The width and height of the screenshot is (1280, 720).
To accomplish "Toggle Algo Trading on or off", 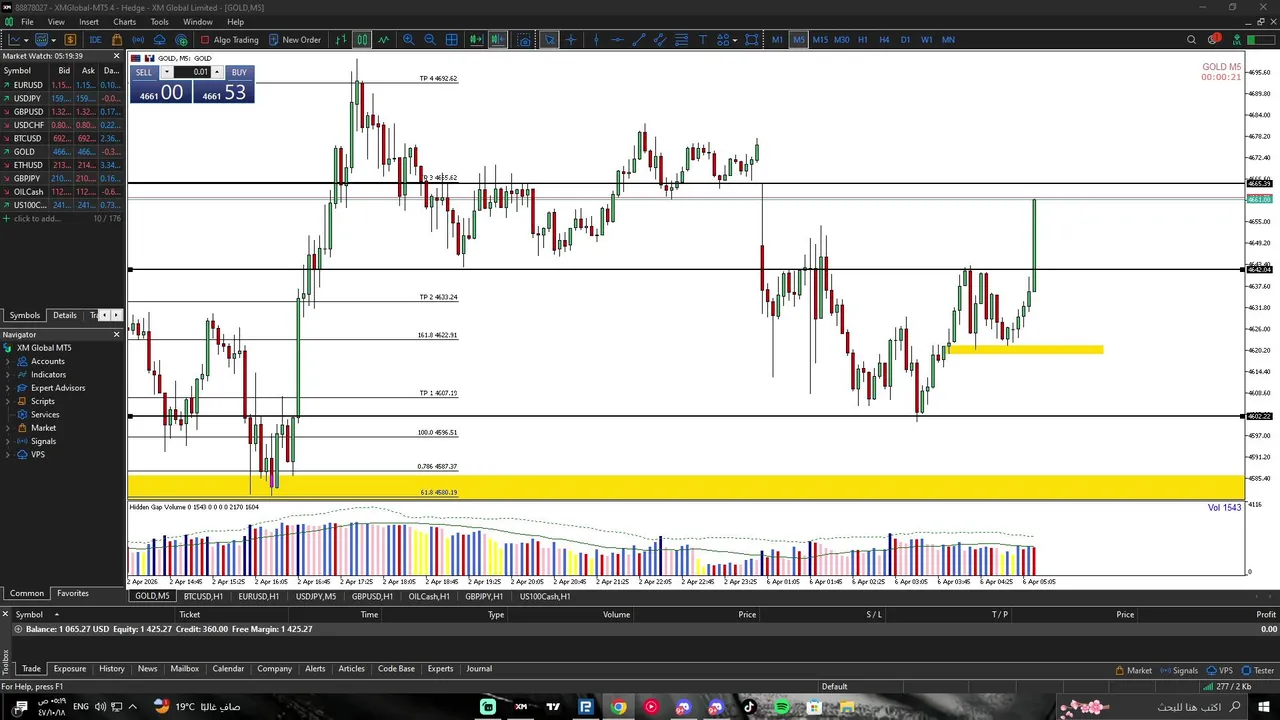I will (229, 40).
